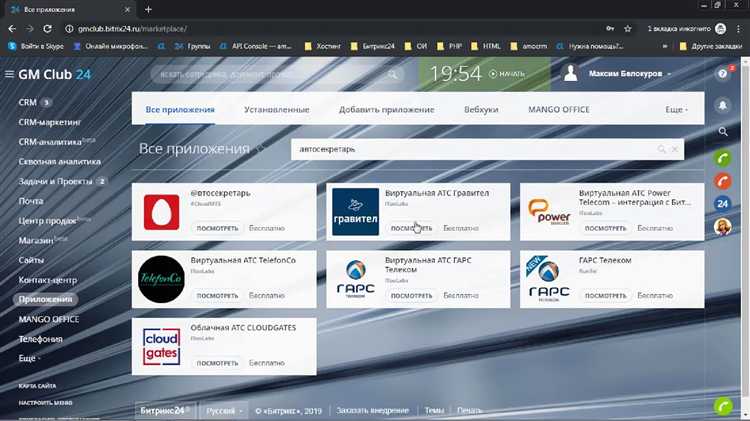
Task: Open the ГАРС Телеком logo marked NEW
Action: [x=549, y=279]
